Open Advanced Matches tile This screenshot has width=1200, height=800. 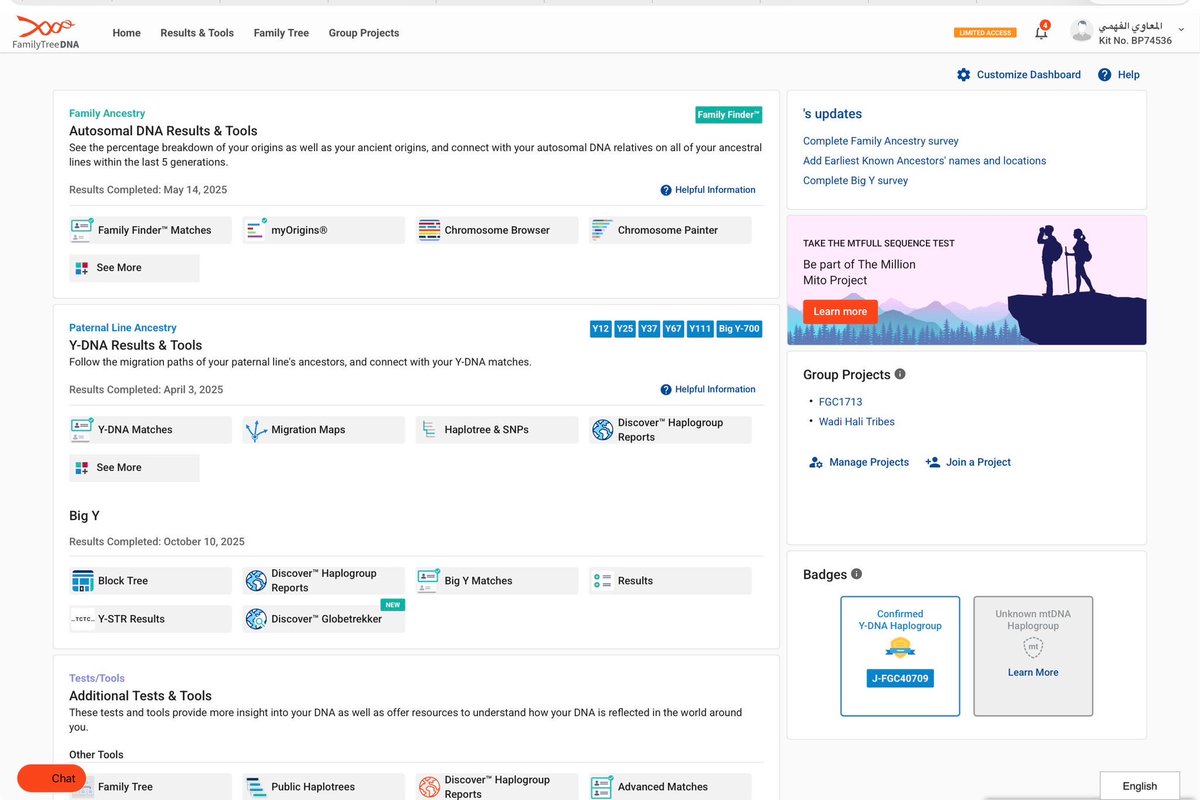670,787
